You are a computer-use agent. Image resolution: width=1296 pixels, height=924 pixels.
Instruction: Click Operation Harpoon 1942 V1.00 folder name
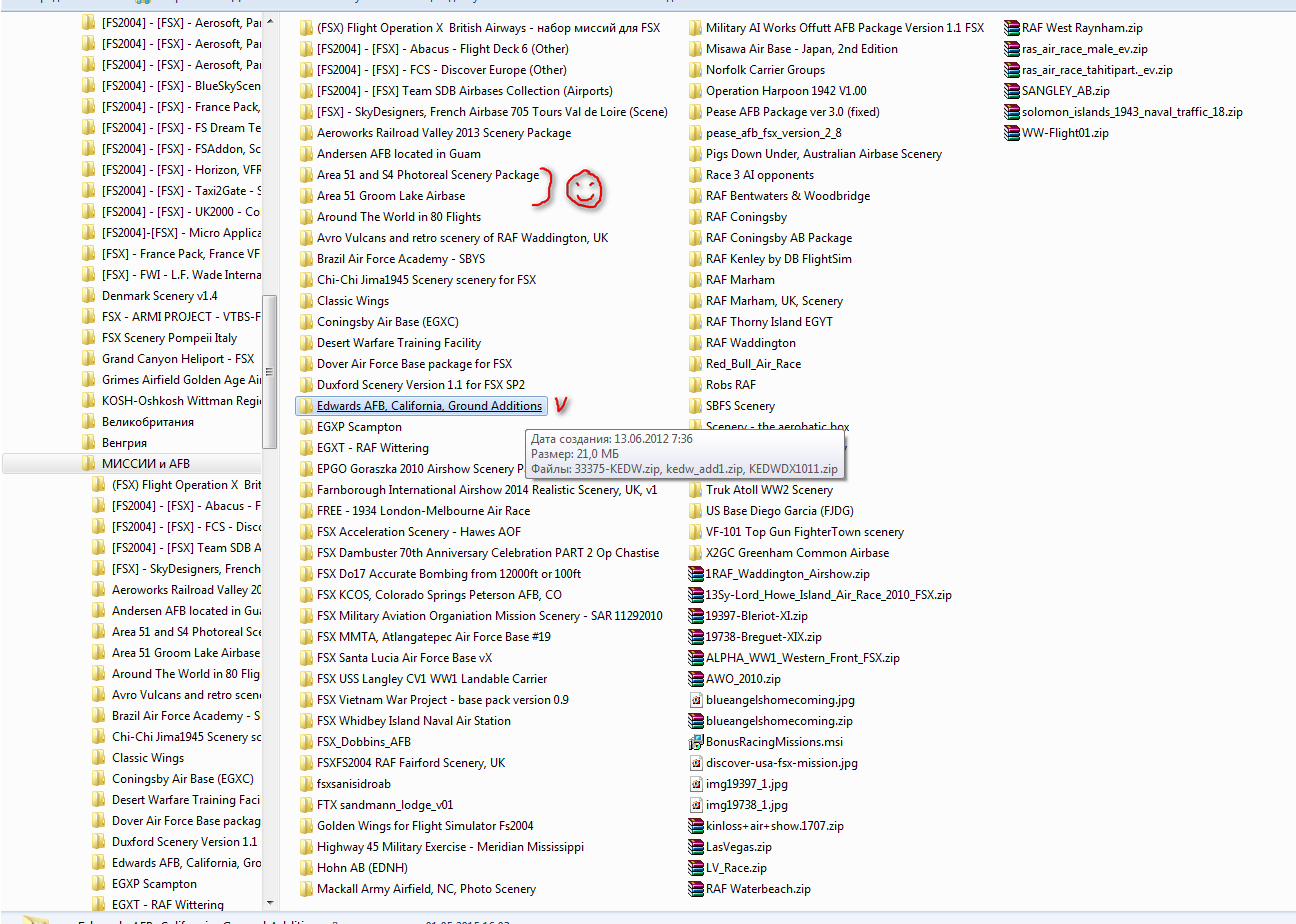click(x=786, y=91)
